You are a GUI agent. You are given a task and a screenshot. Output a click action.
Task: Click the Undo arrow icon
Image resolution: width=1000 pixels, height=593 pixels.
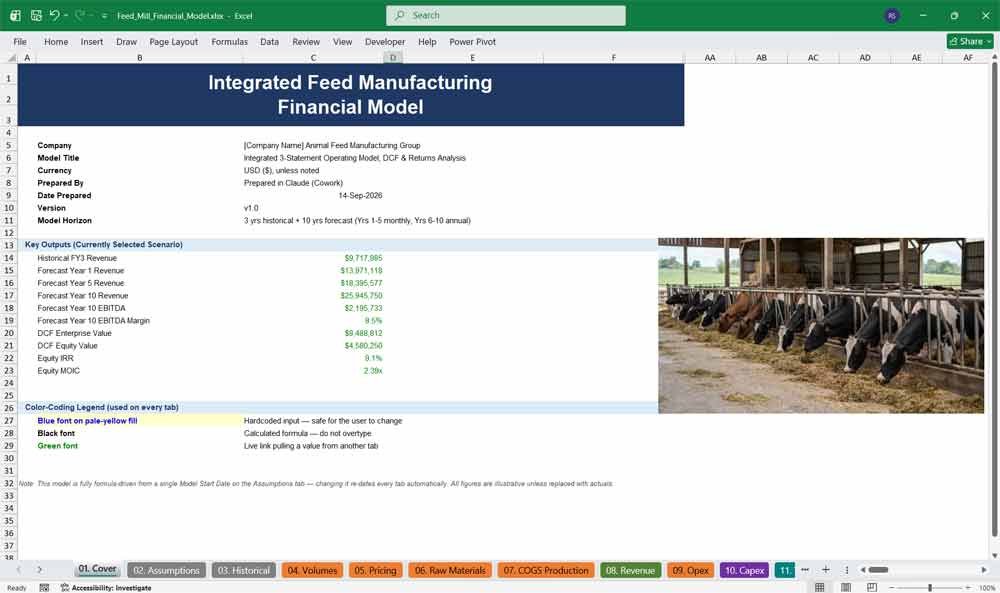[54, 15]
